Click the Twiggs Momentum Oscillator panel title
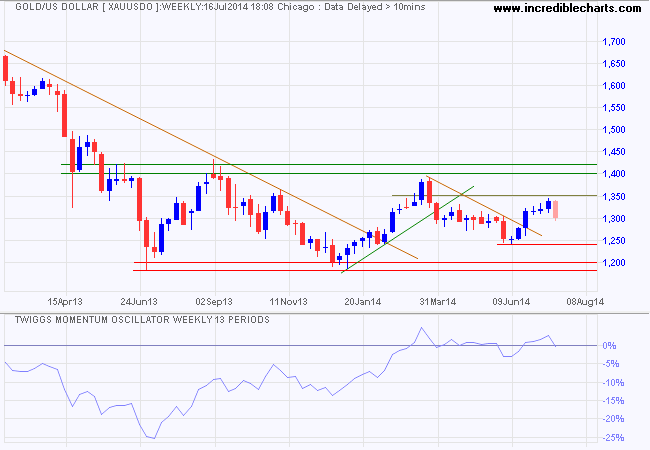This screenshot has width=650, height=450. [x=142, y=320]
